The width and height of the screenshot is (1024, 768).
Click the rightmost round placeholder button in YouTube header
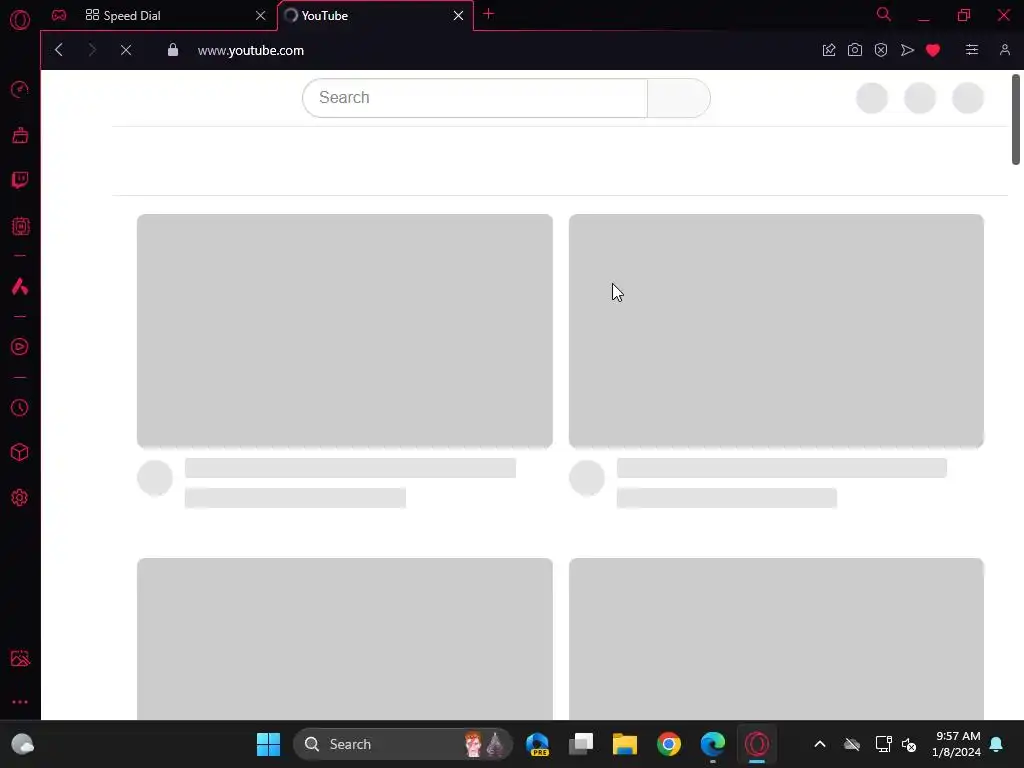968,98
